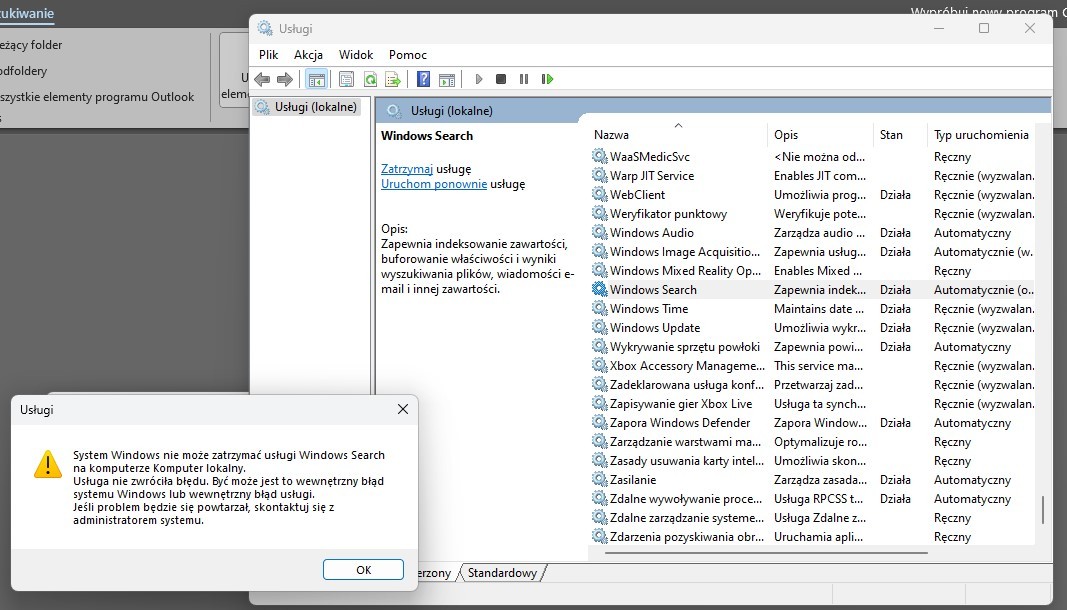Sort by the Nazwa column header
1067x610 pixels.
pos(678,135)
